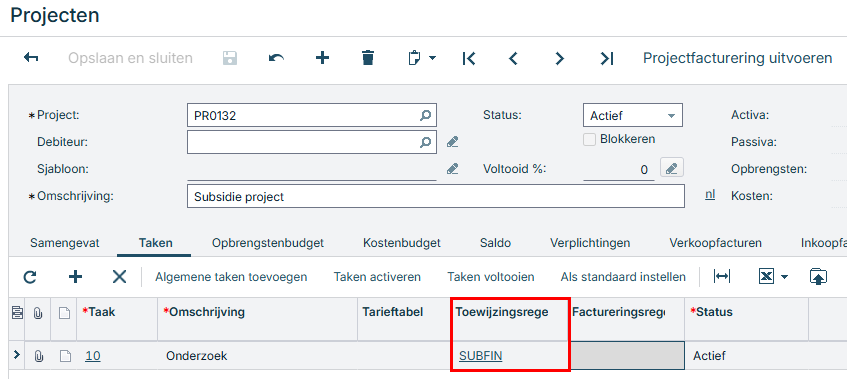Click Algemene taken toevoegen

[231, 277]
